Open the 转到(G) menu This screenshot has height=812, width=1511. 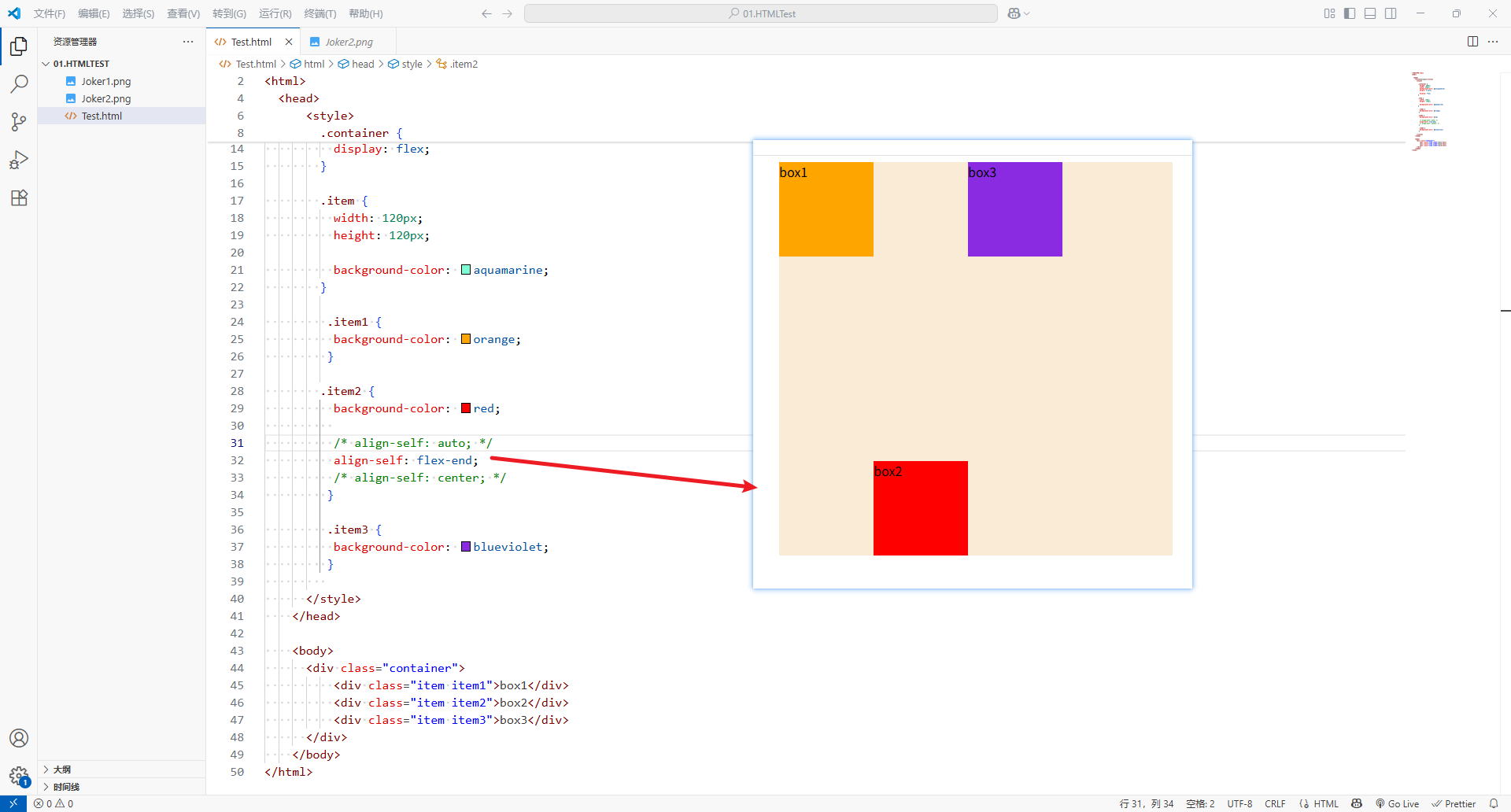point(229,13)
